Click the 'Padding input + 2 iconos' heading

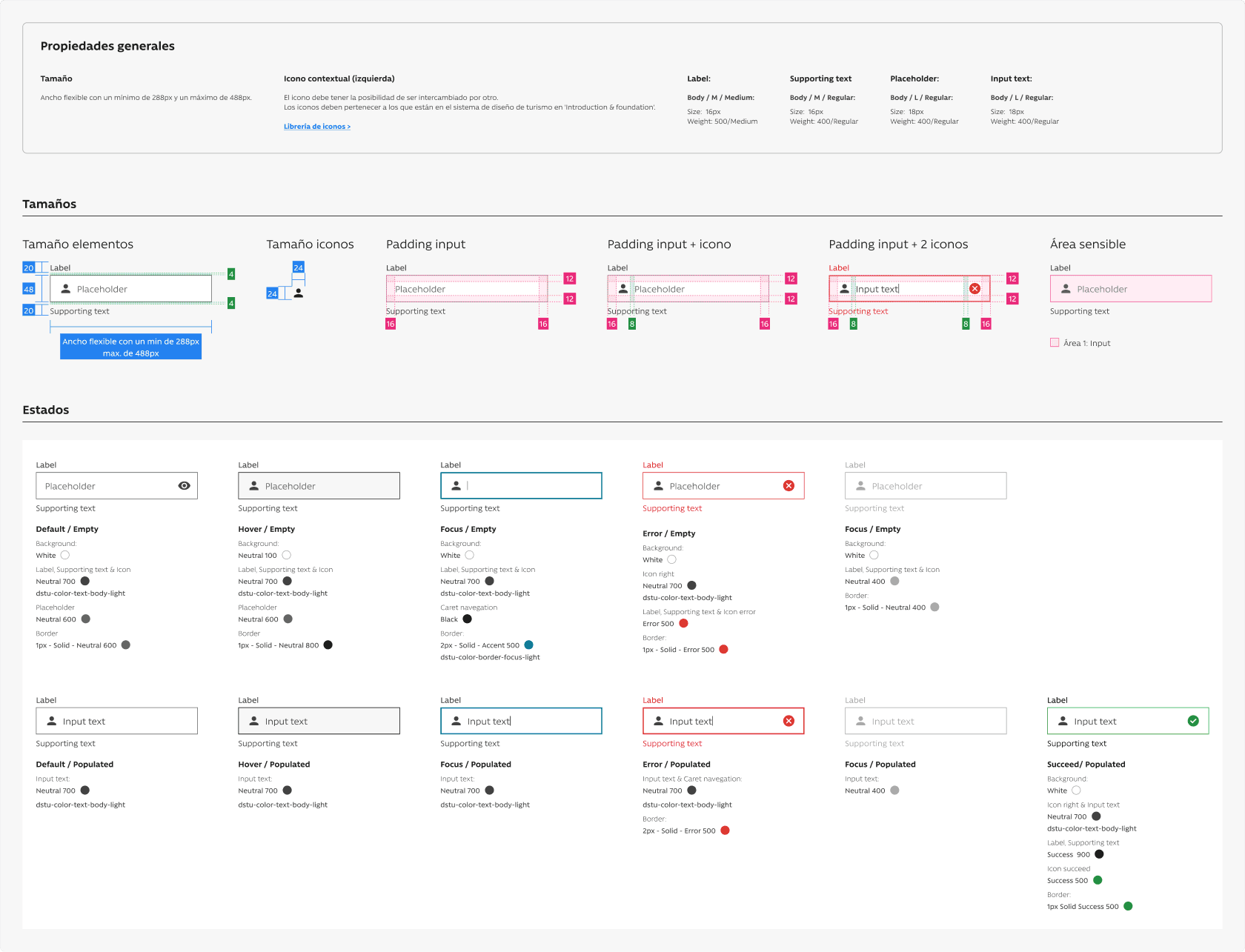(x=898, y=244)
